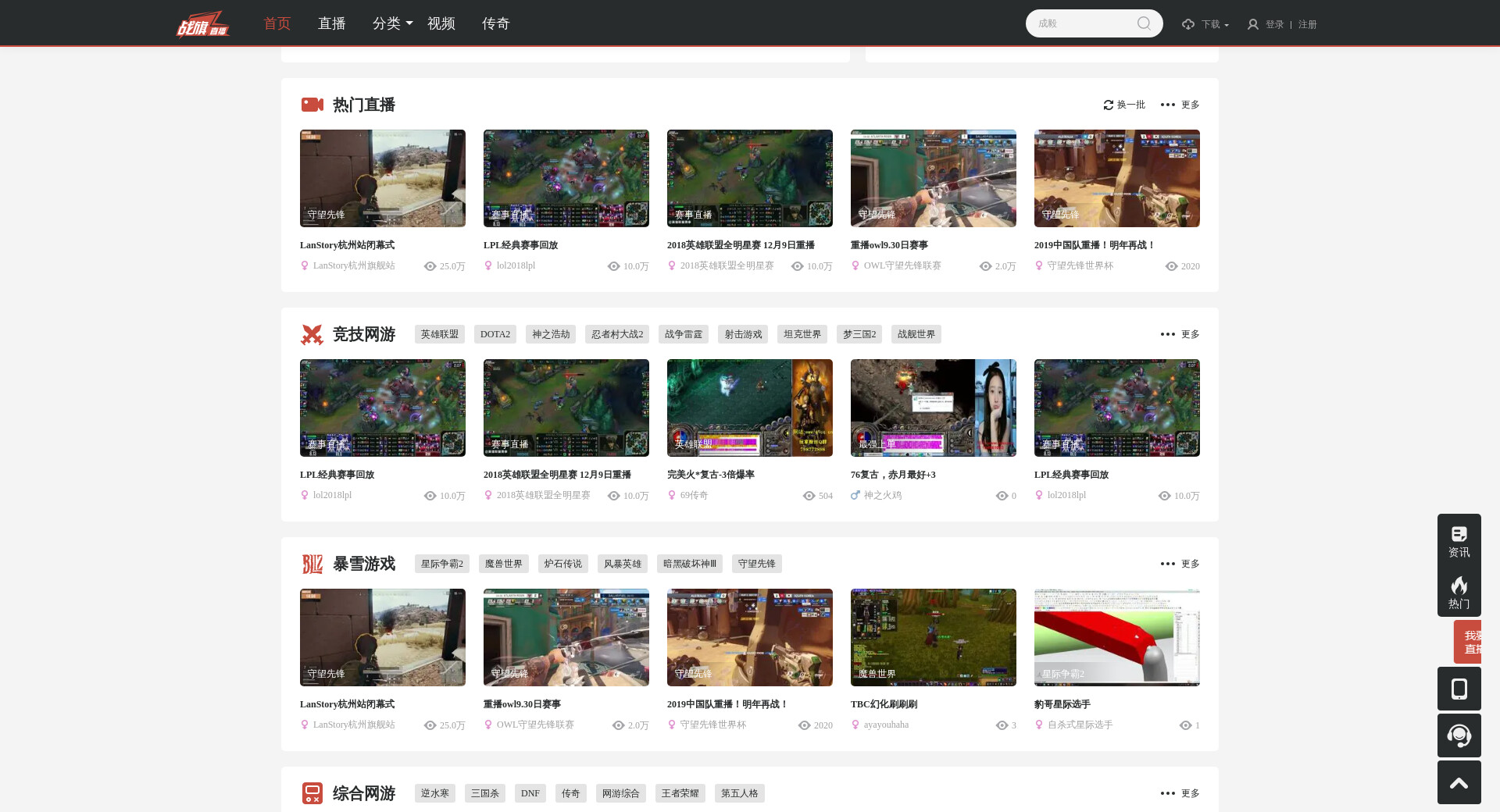Click the TBC幻化刷刷刷 title text
Image resolution: width=1500 pixels, height=812 pixels.
click(x=884, y=704)
